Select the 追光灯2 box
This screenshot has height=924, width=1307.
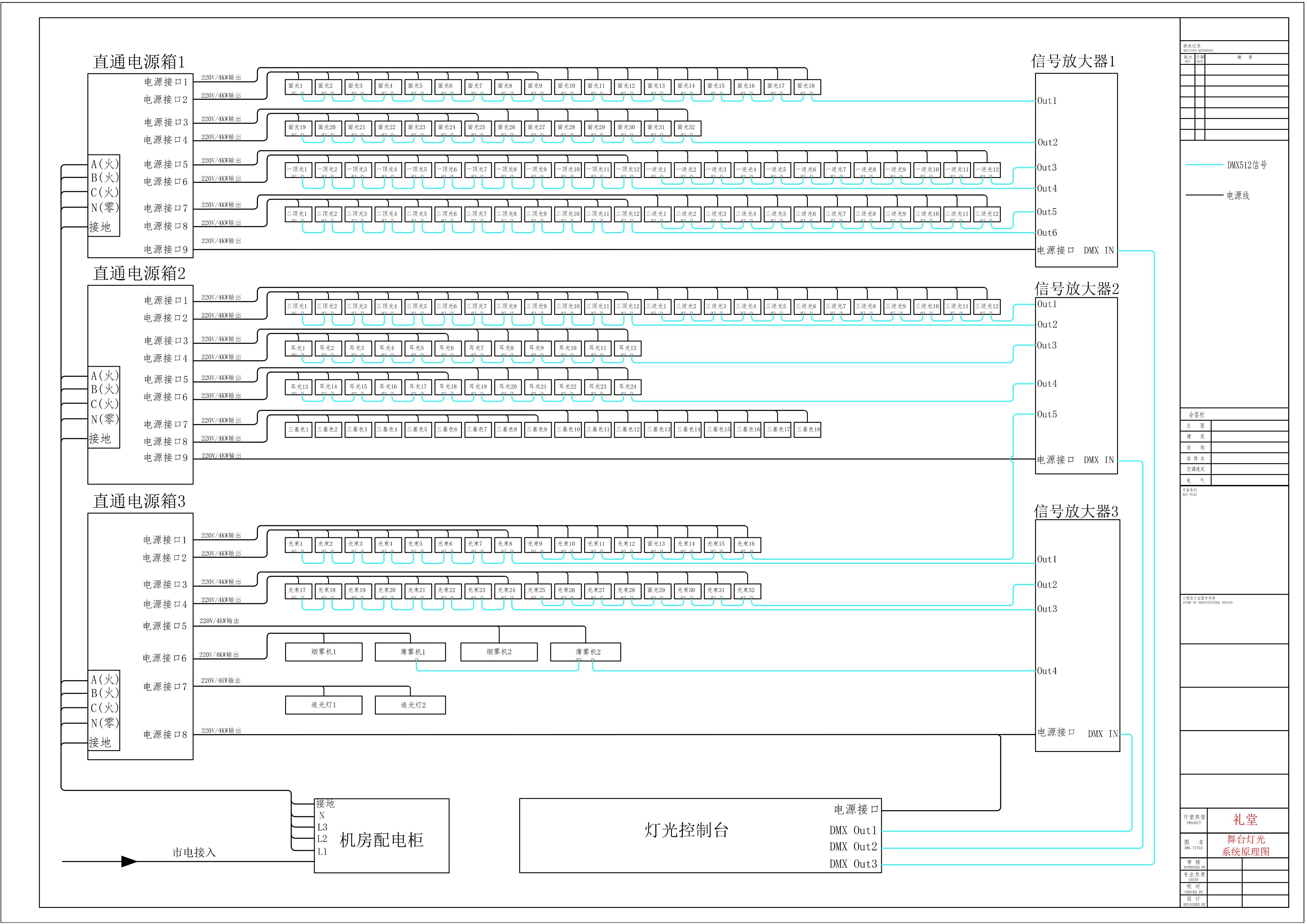click(410, 705)
